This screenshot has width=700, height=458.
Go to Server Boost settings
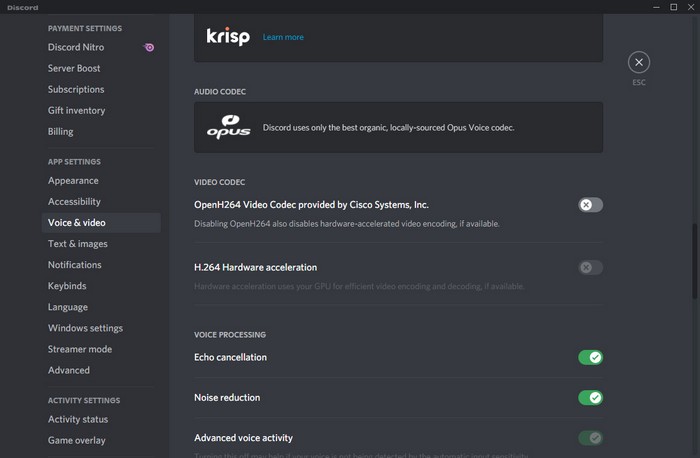click(101, 68)
